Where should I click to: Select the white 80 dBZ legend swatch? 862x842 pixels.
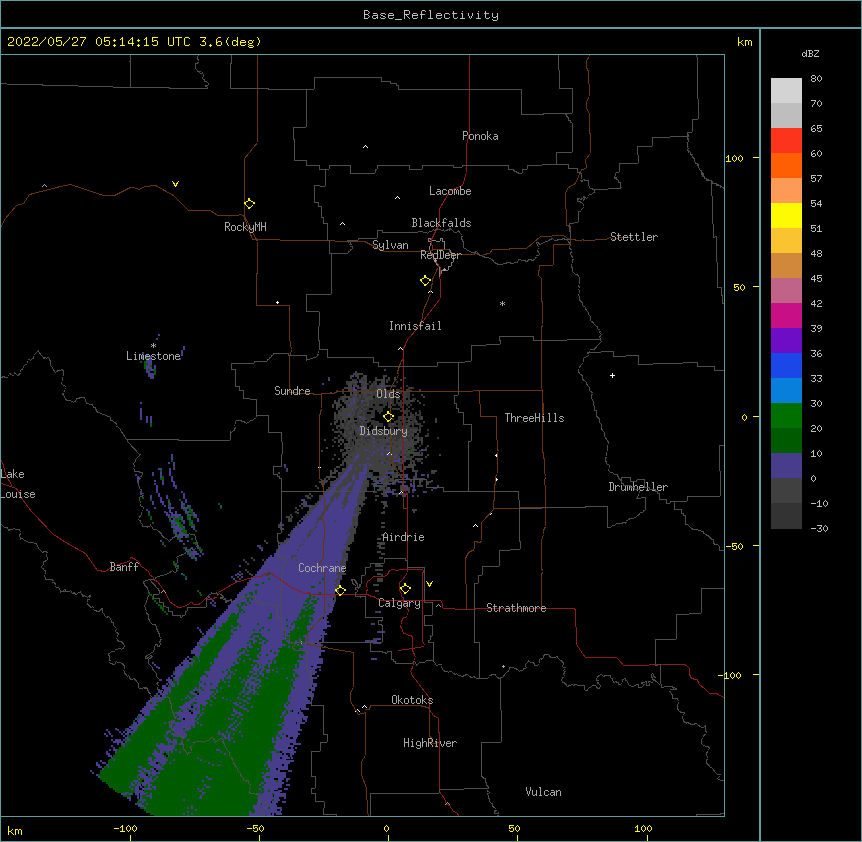coord(786,91)
